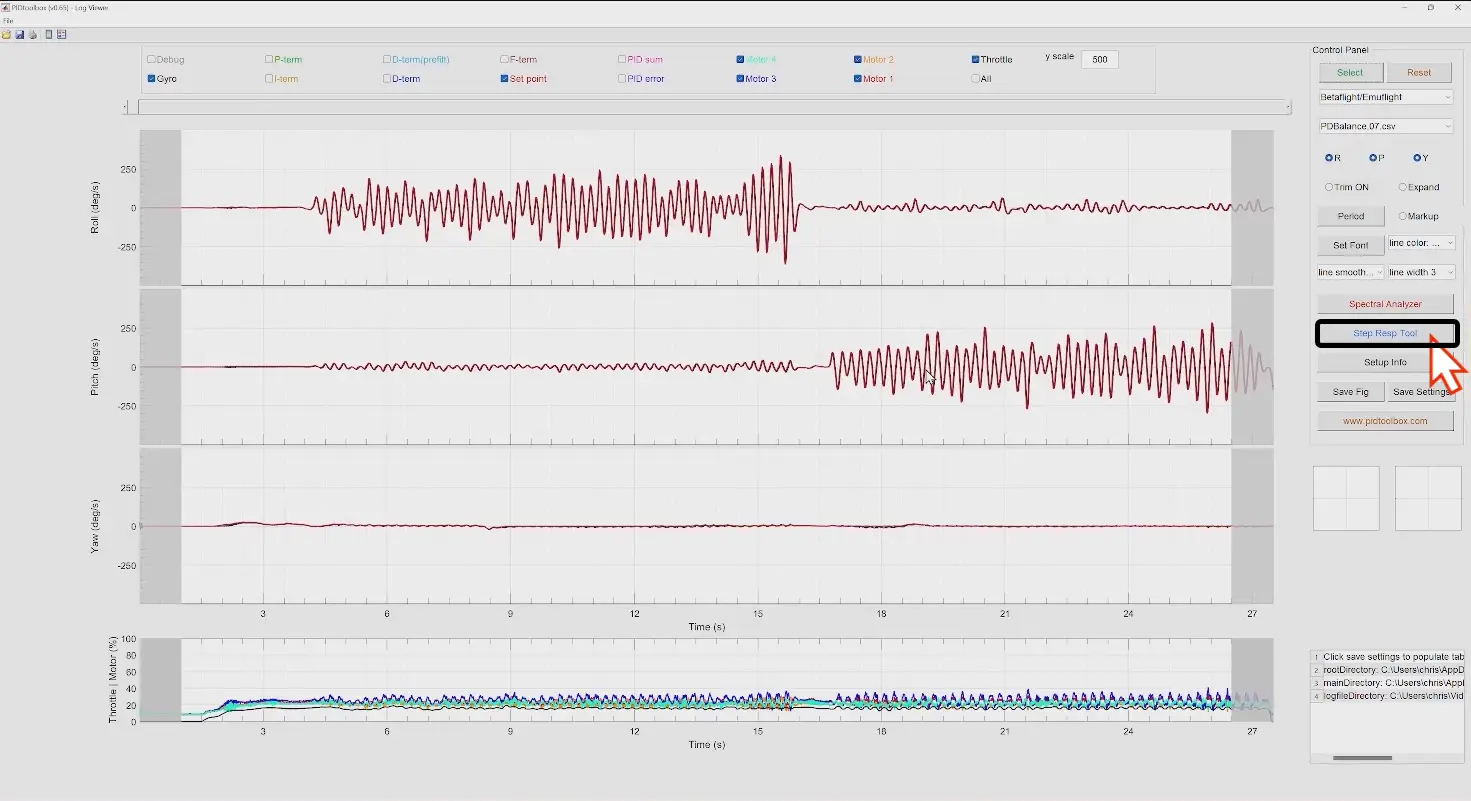Click the Period button
The height and width of the screenshot is (801, 1471).
click(x=1351, y=216)
